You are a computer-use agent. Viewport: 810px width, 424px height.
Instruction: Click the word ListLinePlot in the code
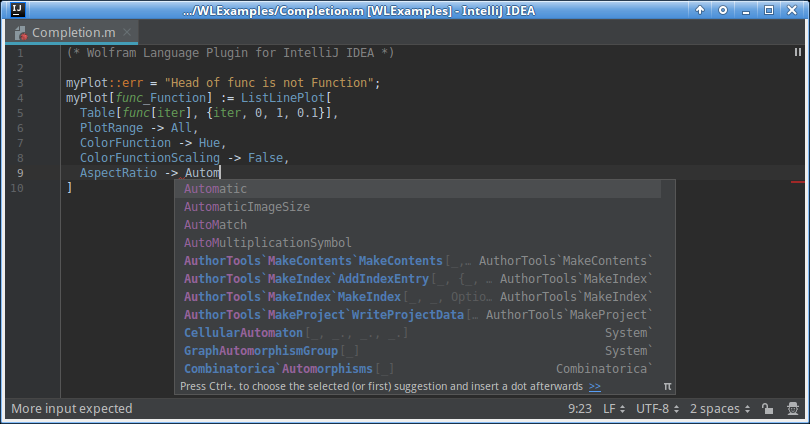pos(283,98)
